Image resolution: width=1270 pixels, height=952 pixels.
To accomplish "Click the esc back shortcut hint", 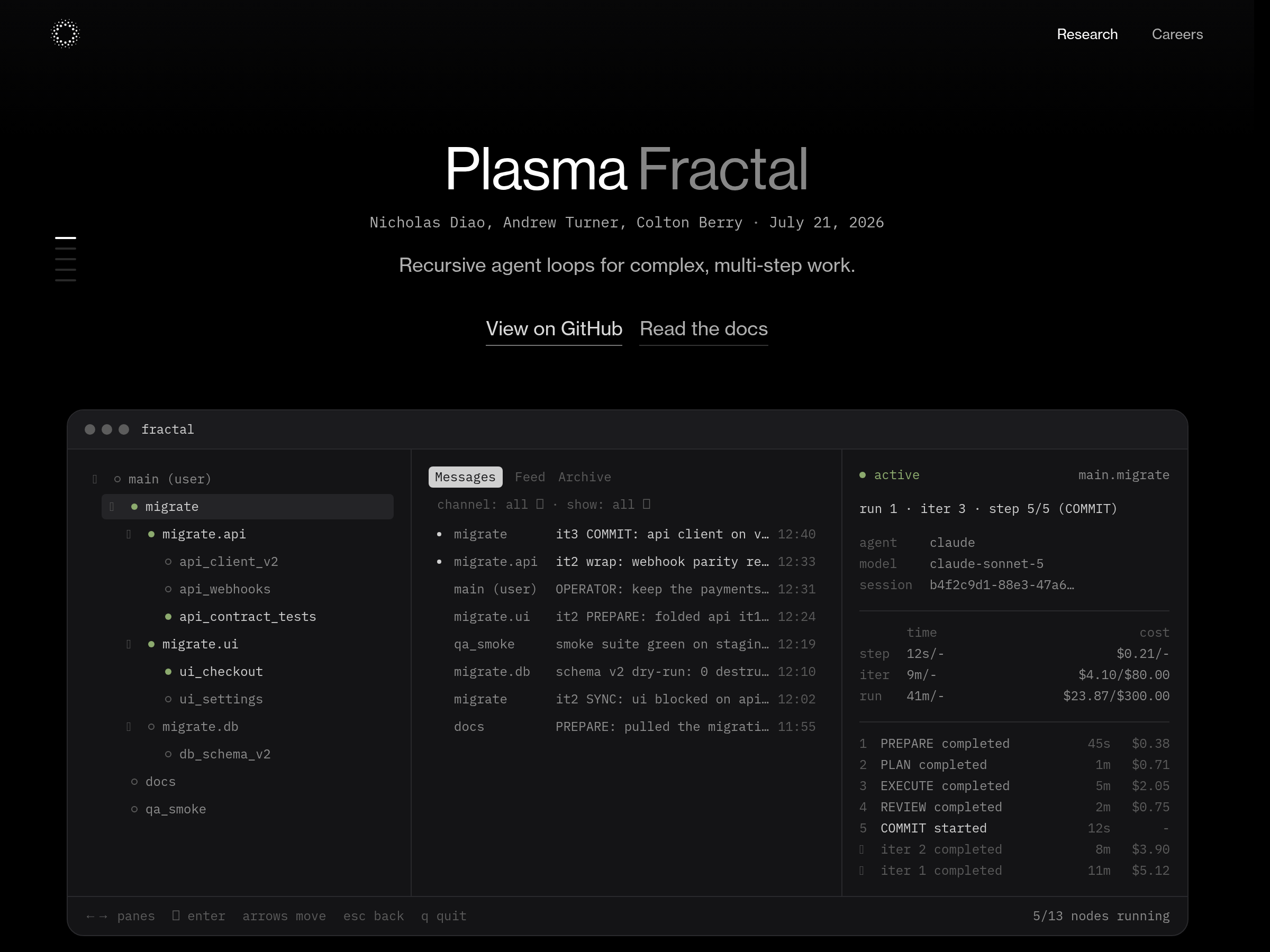I will 373,917.
